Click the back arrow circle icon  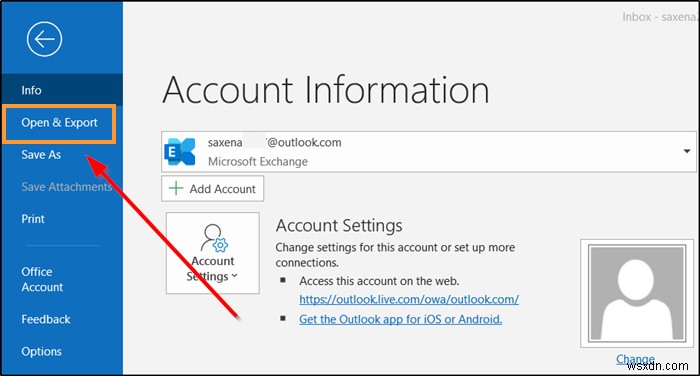pos(44,39)
